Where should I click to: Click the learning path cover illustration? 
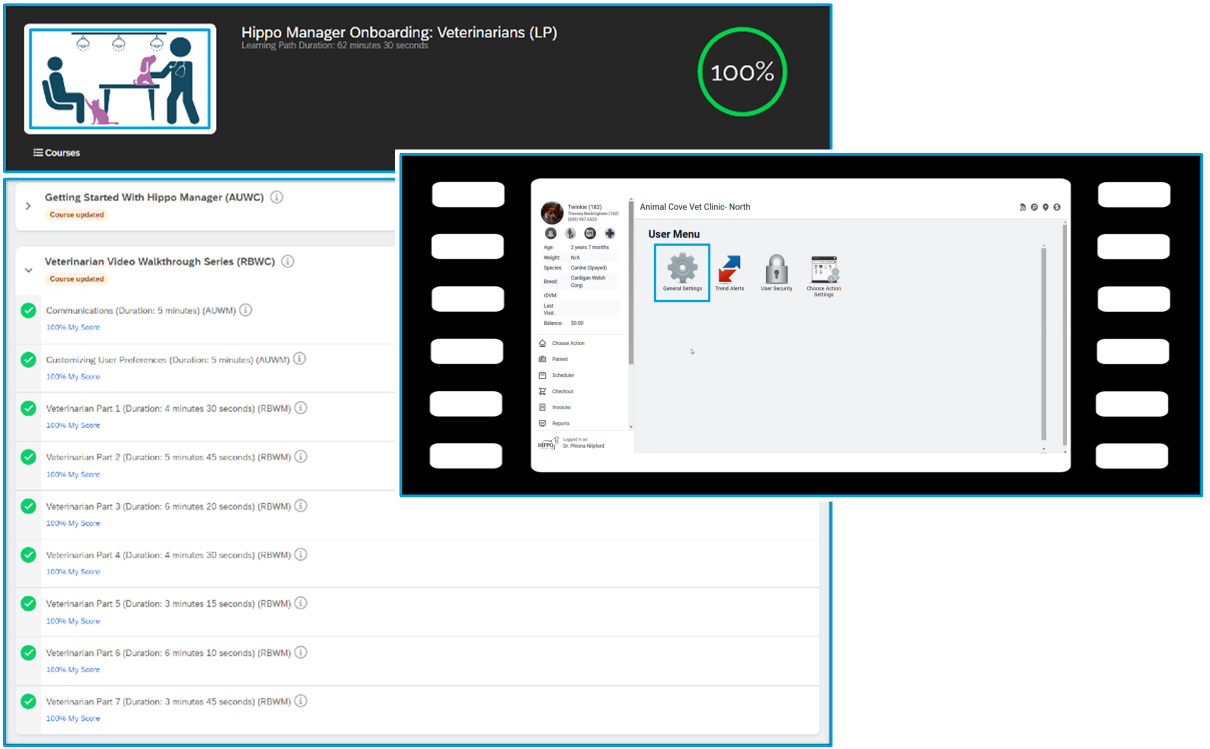tap(119, 79)
